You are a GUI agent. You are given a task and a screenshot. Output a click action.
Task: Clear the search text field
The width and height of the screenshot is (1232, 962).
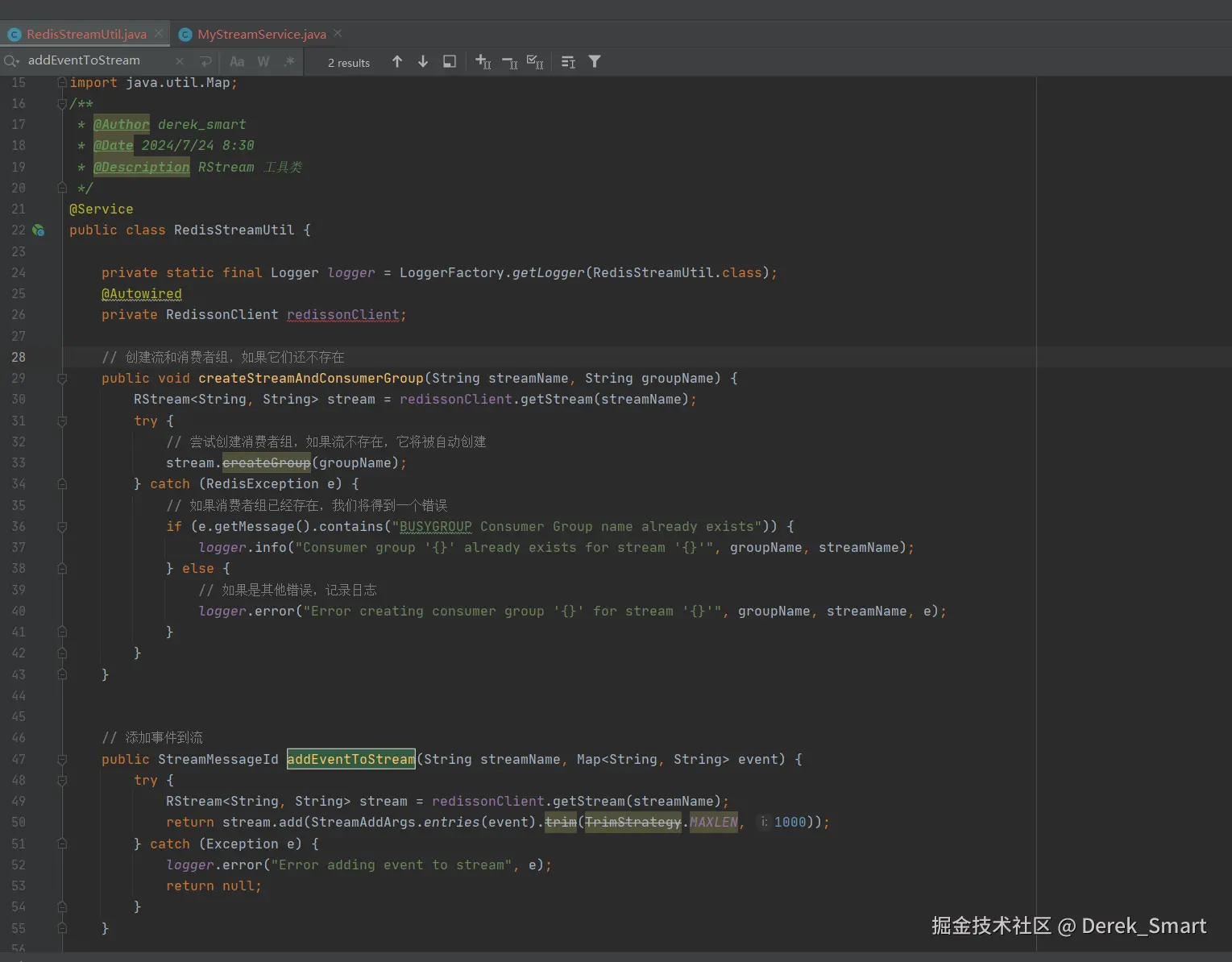180,61
